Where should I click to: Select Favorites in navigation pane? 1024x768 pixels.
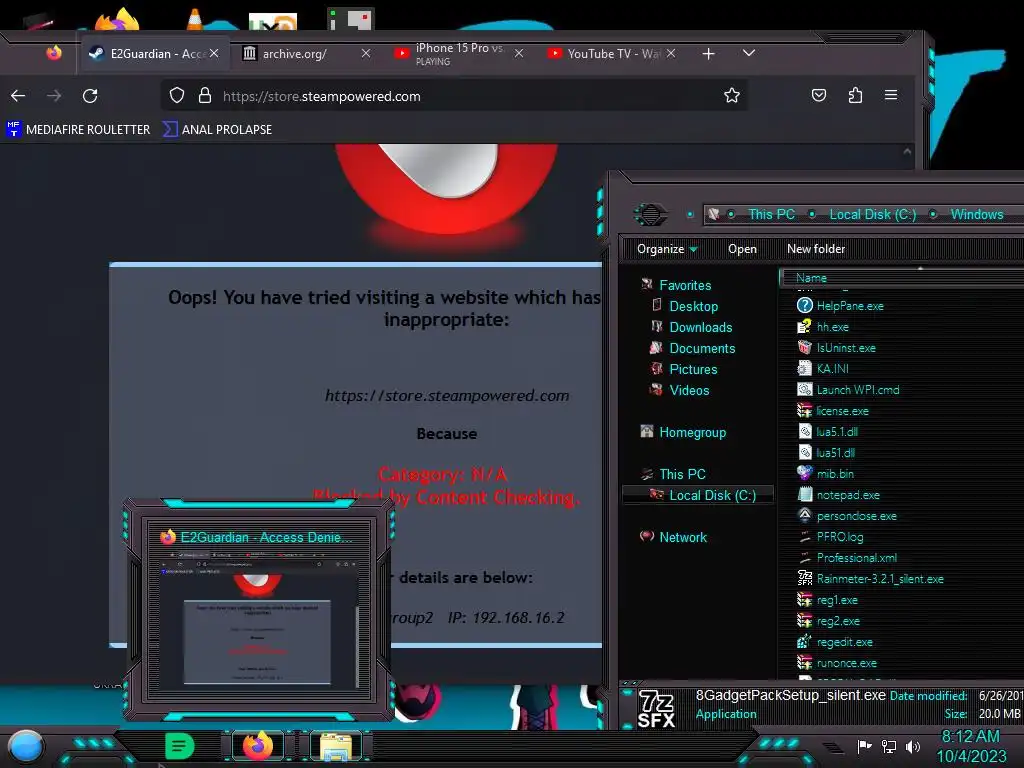point(685,285)
